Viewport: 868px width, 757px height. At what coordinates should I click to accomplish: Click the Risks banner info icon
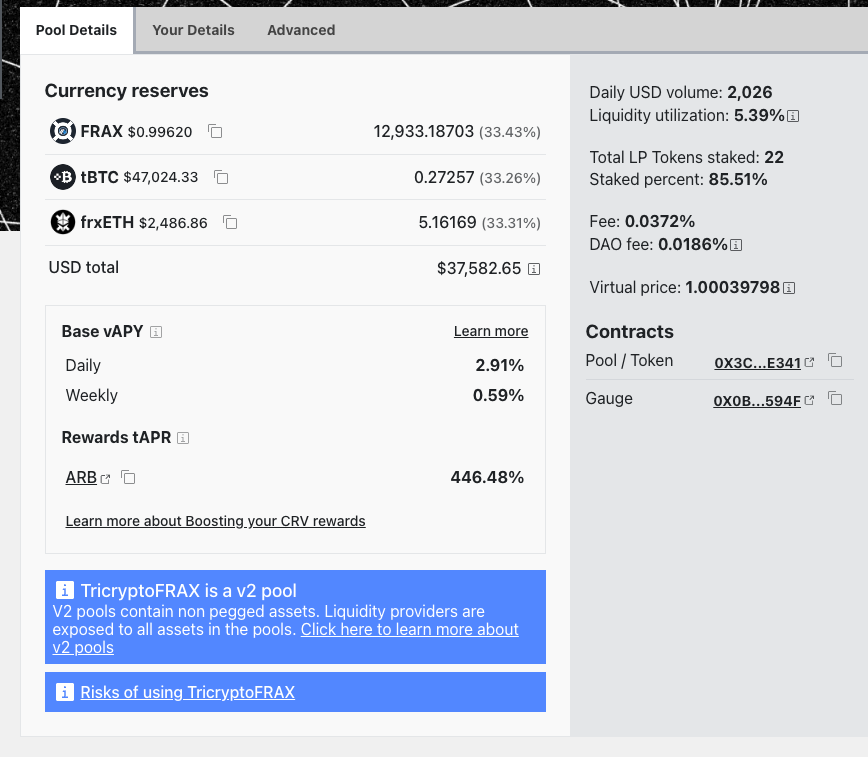[x=65, y=692]
